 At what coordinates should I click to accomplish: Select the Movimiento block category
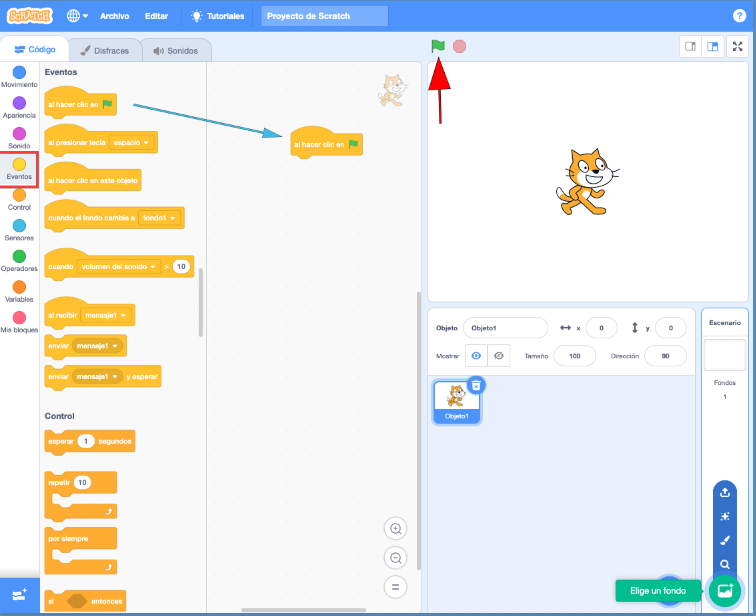pos(19,77)
